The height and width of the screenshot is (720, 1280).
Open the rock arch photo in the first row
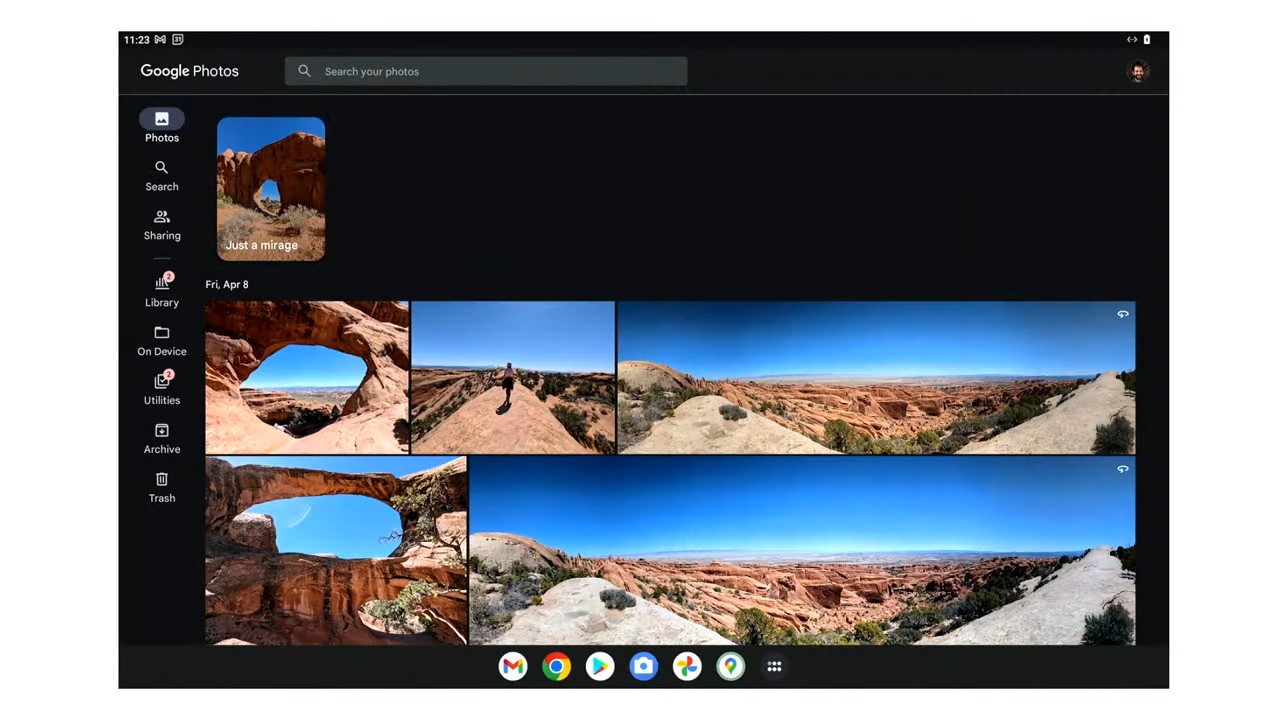click(307, 378)
